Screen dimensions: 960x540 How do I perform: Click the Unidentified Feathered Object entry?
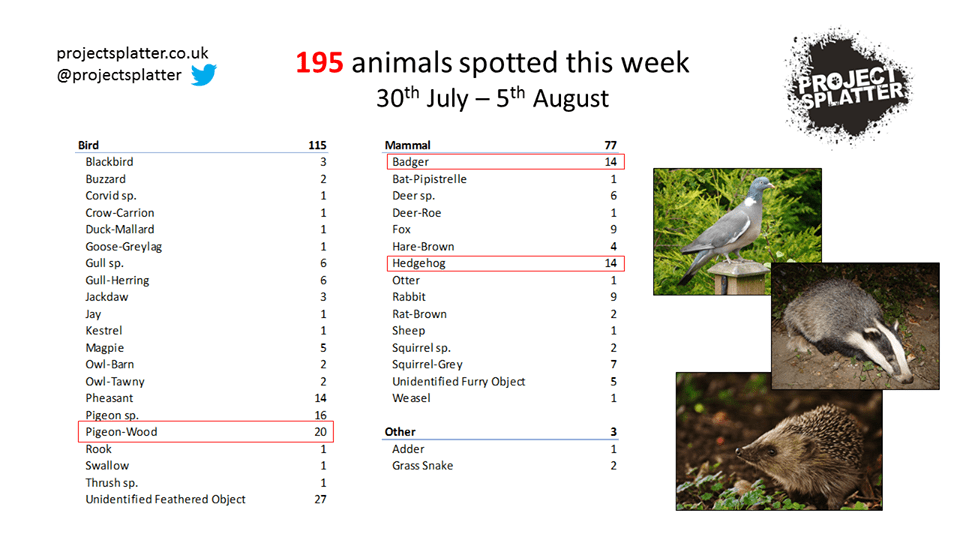(165, 499)
